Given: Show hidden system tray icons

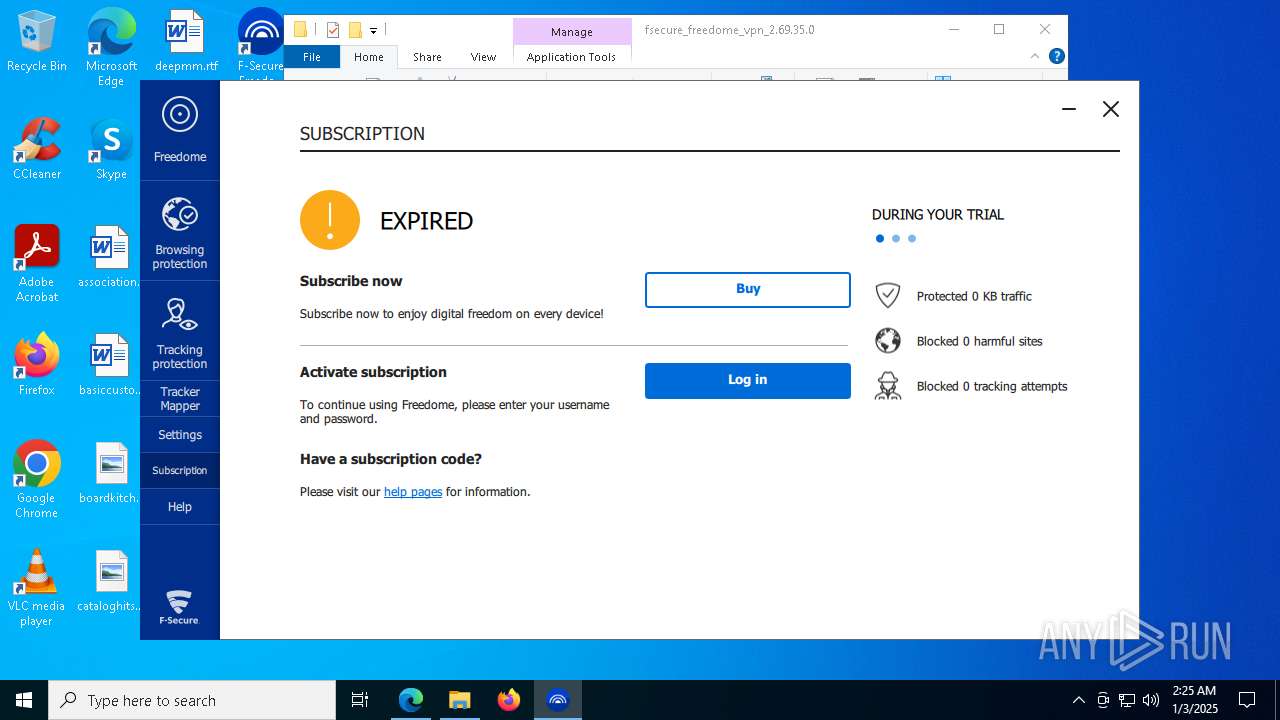Looking at the screenshot, I should (1078, 700).
